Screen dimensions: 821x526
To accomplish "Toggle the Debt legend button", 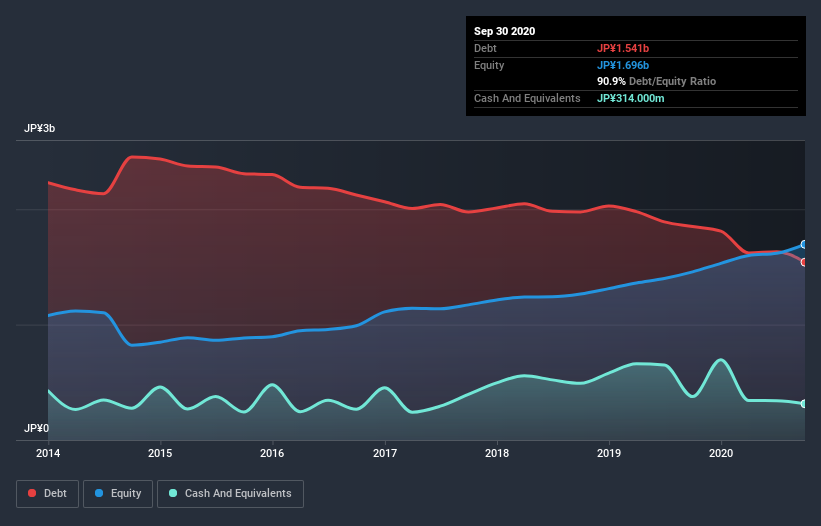I will point(48,494).
